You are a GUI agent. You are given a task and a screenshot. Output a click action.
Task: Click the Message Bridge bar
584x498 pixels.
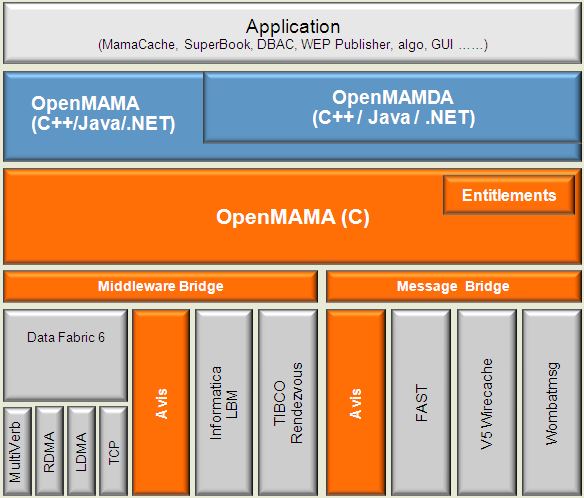point(454,286)
